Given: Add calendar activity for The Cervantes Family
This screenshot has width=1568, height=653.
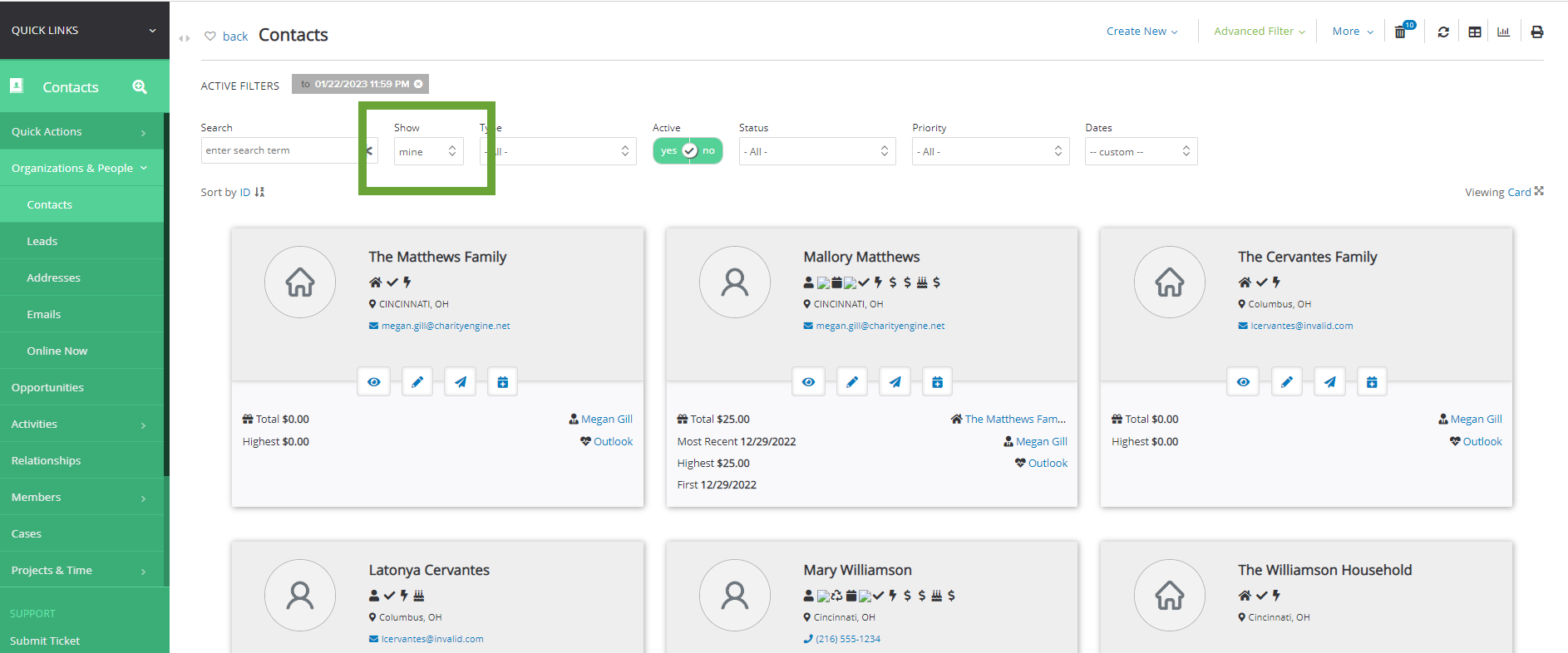Looking at the screenshot, I should 1373,382.
